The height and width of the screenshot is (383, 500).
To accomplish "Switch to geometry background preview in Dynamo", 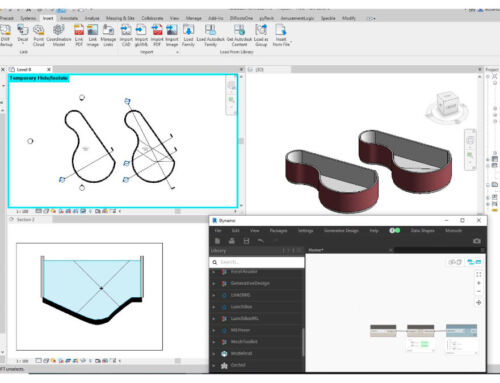I will [x=455, y=262].
